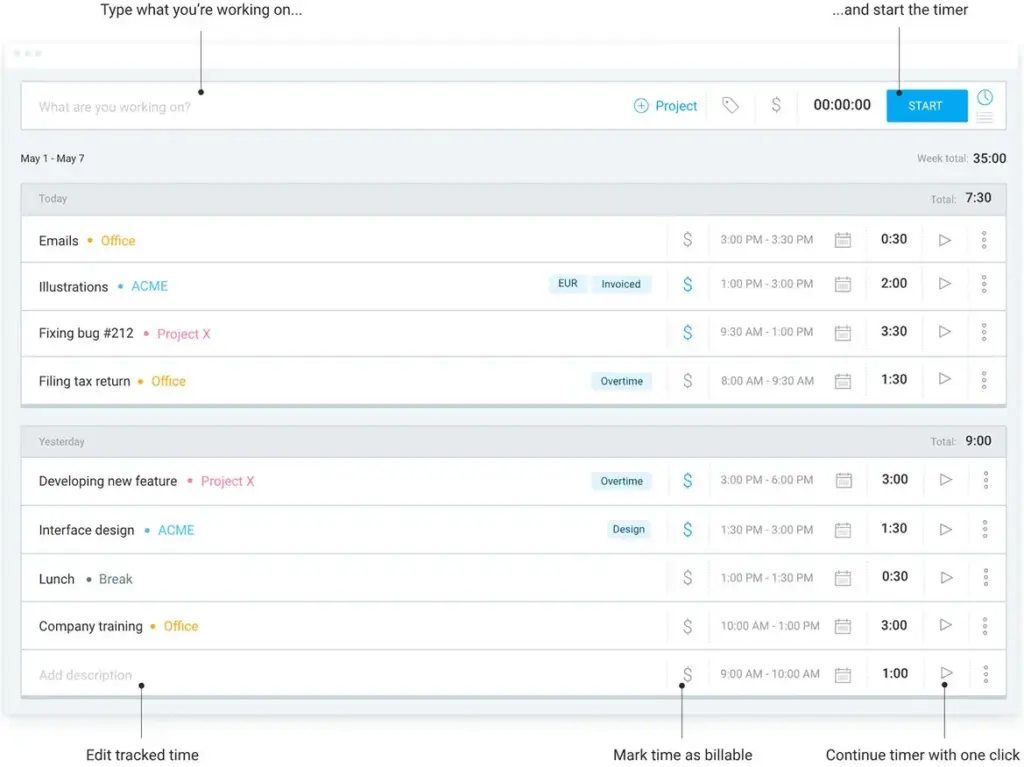1024x767 pixels.
Task: Start the timer with the START button
Action: pyautogui.click(x=926, y=106)
